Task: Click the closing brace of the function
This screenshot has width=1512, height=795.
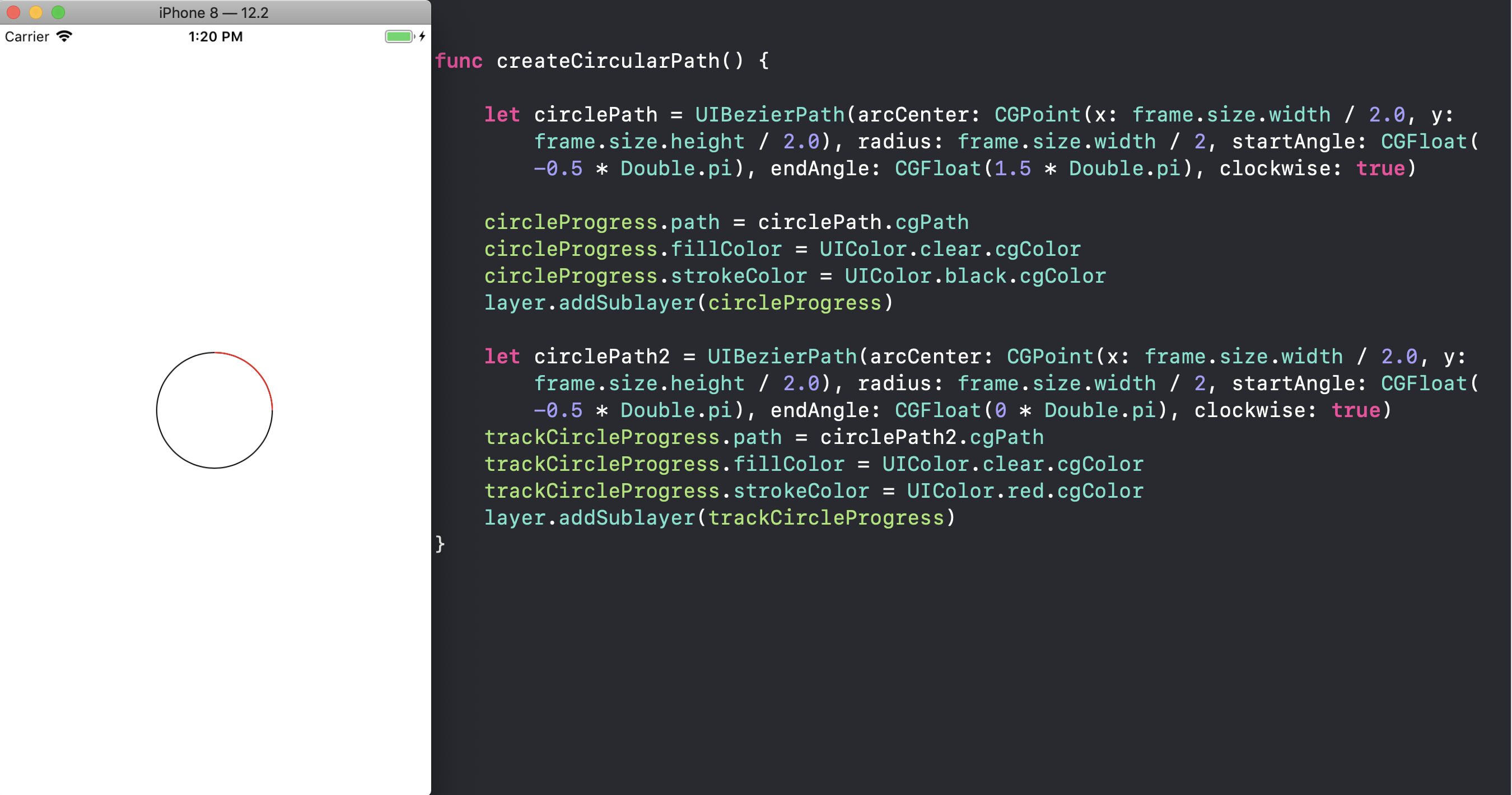Action: 440,545
